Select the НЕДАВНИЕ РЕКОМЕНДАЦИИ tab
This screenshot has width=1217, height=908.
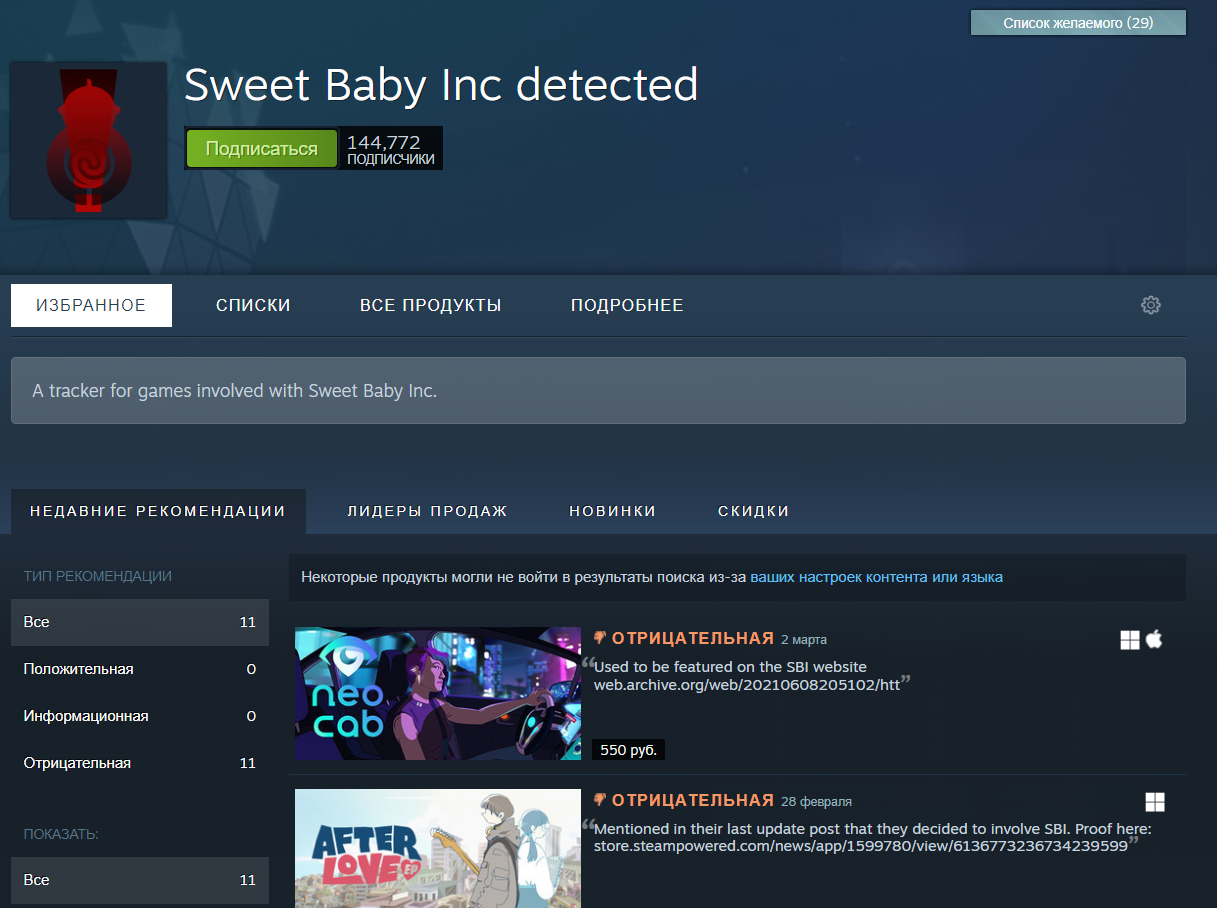158,511
